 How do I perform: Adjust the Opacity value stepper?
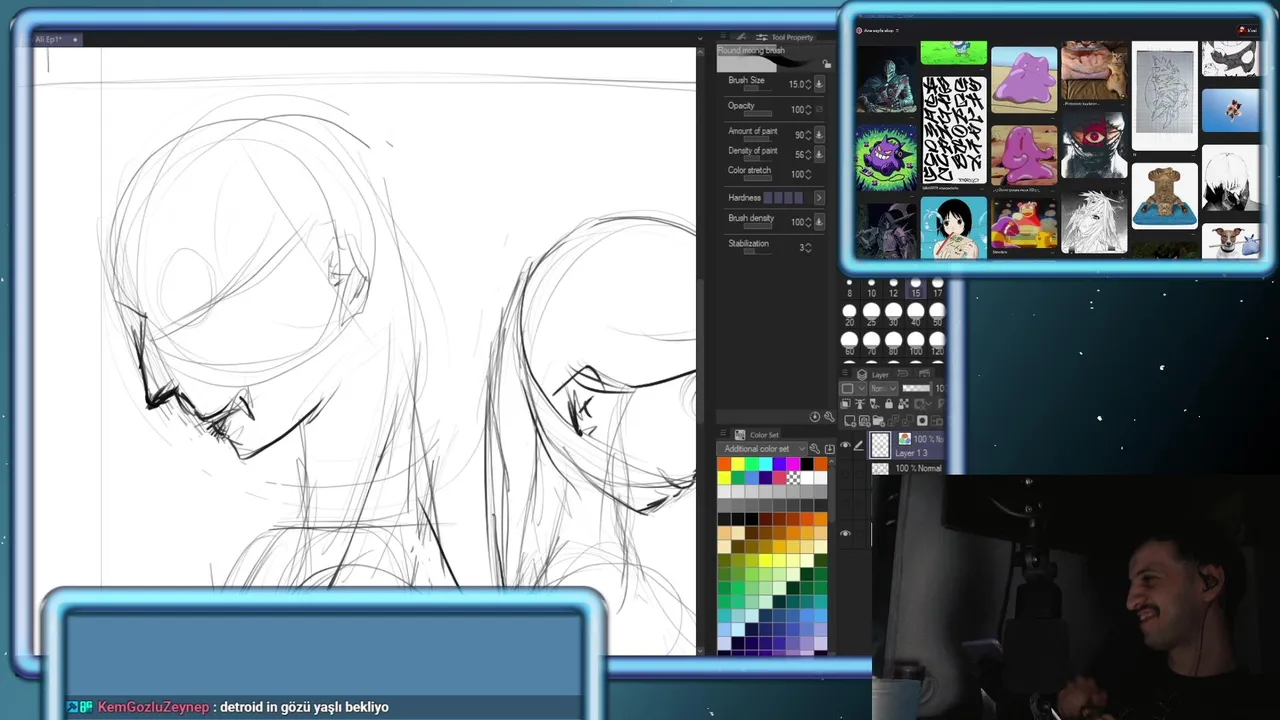[808, 109]
